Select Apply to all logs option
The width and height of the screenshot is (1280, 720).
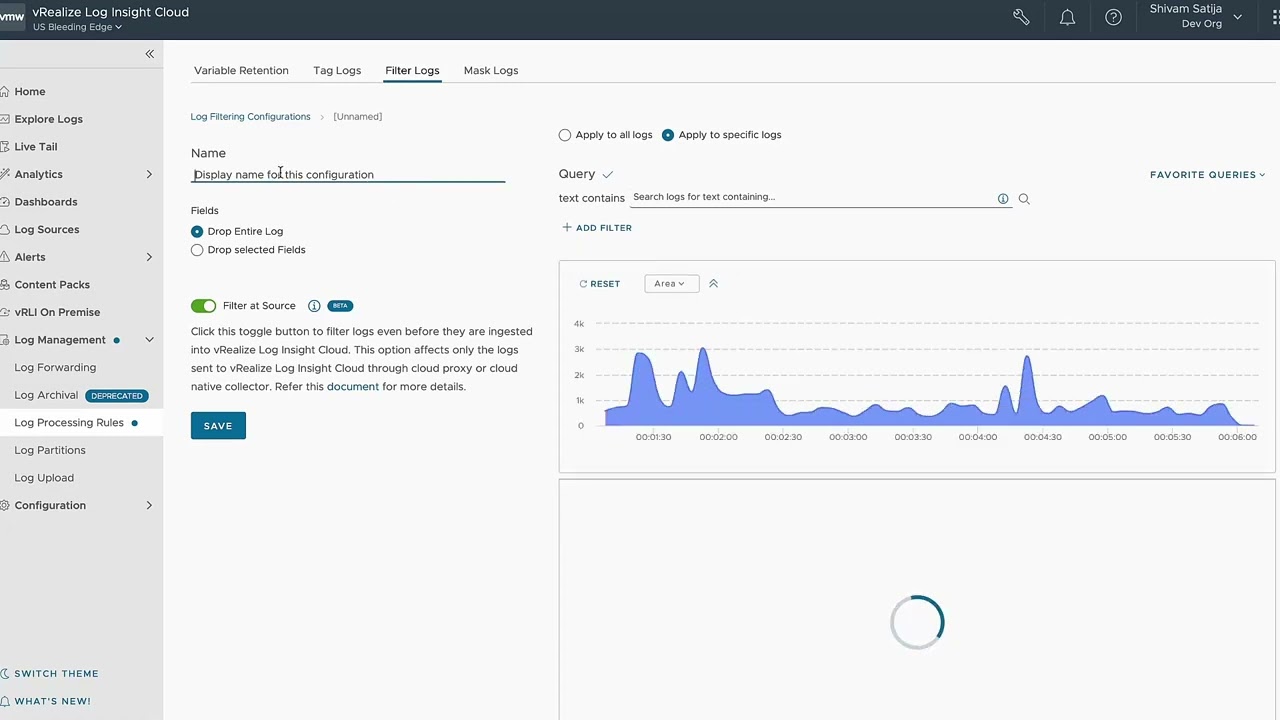point(565,135)
